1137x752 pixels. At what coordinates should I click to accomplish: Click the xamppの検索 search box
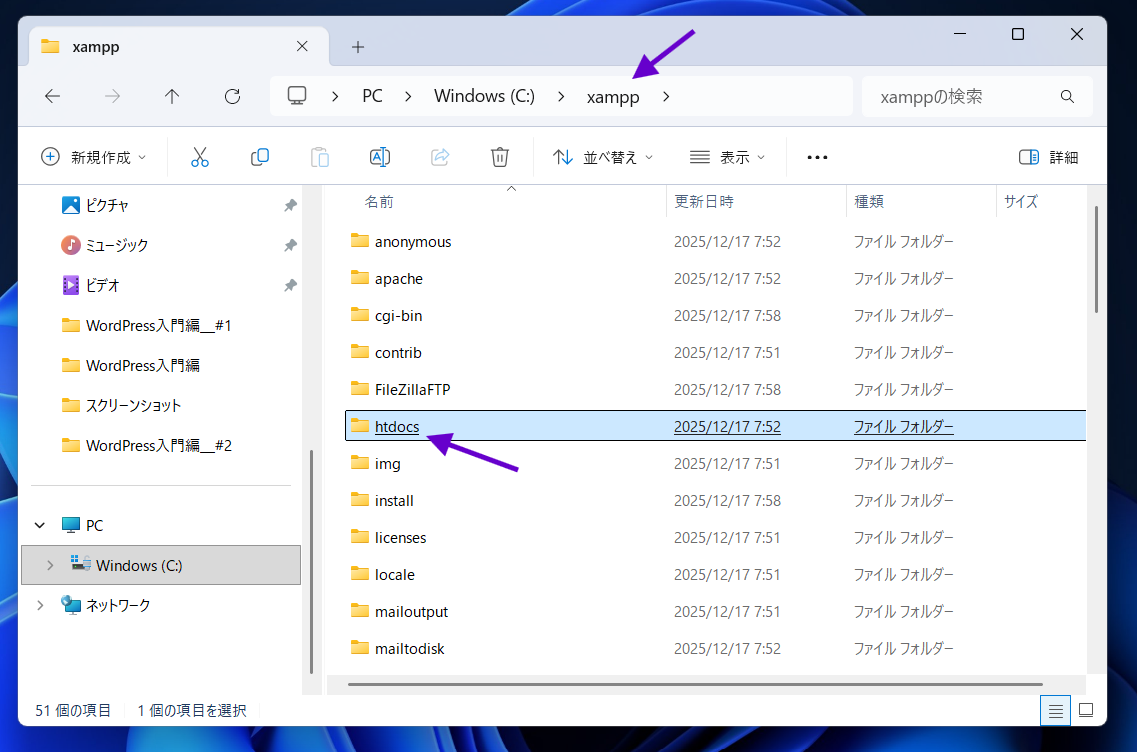coord(965,96)
